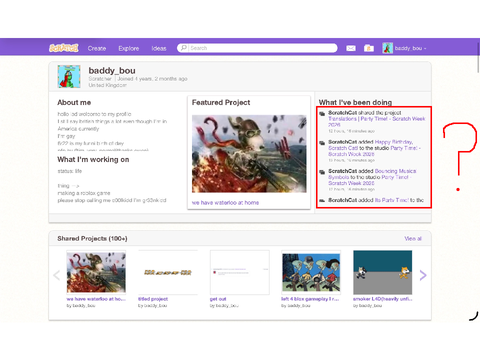Open the smoker L4D project thumbnail
This screenshot has height=360, width=480.
383,272
